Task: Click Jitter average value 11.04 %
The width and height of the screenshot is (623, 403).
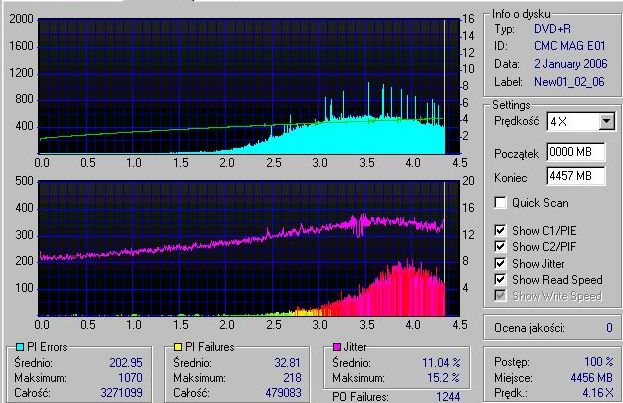Action: [441, 363]
